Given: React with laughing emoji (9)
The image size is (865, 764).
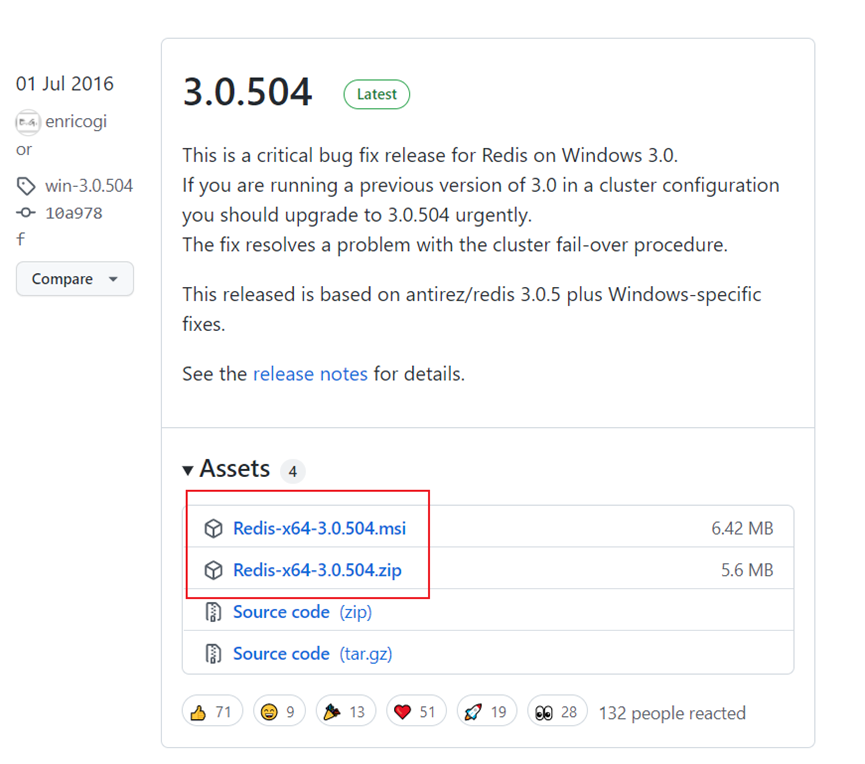Looking at the screenshot, I should pyautogui.click(x=279, y=712).
